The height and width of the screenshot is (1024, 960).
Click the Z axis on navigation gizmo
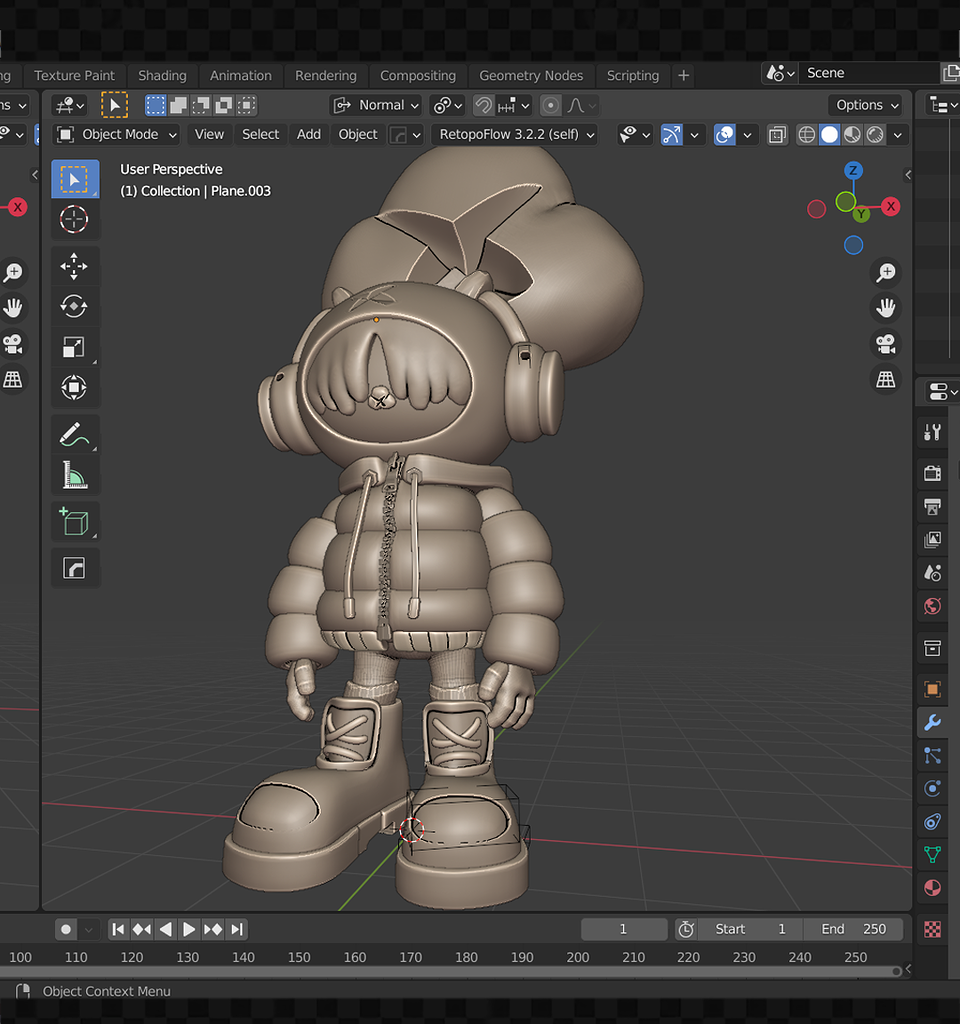click(x=853, y=170)
